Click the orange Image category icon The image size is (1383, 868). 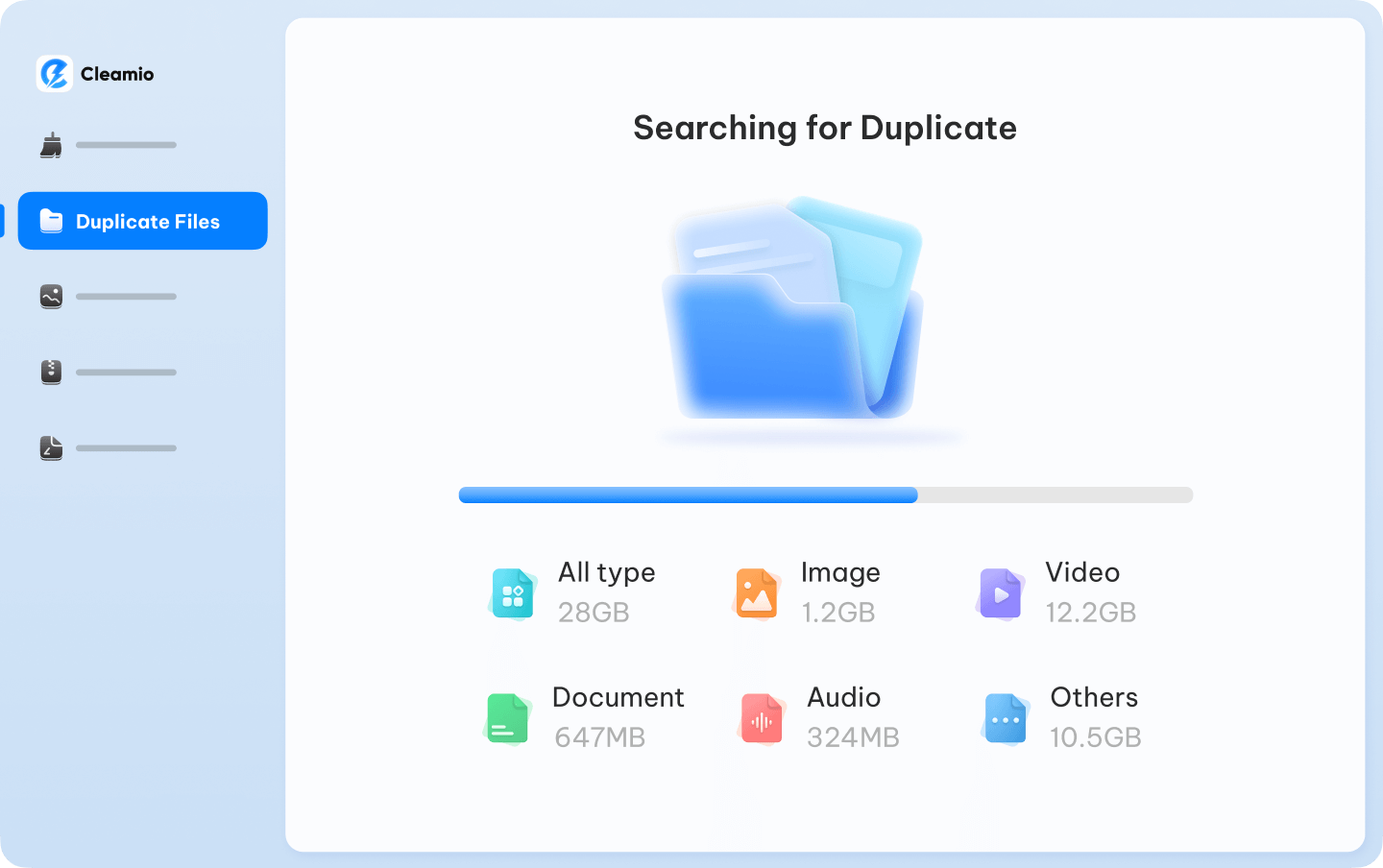756,593
